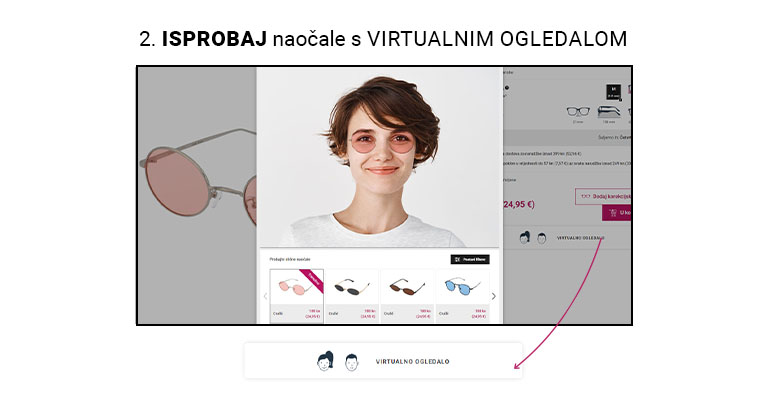Click small VIRTUALNO OGLEDALO link in product panel

click(x=580, y=238)
